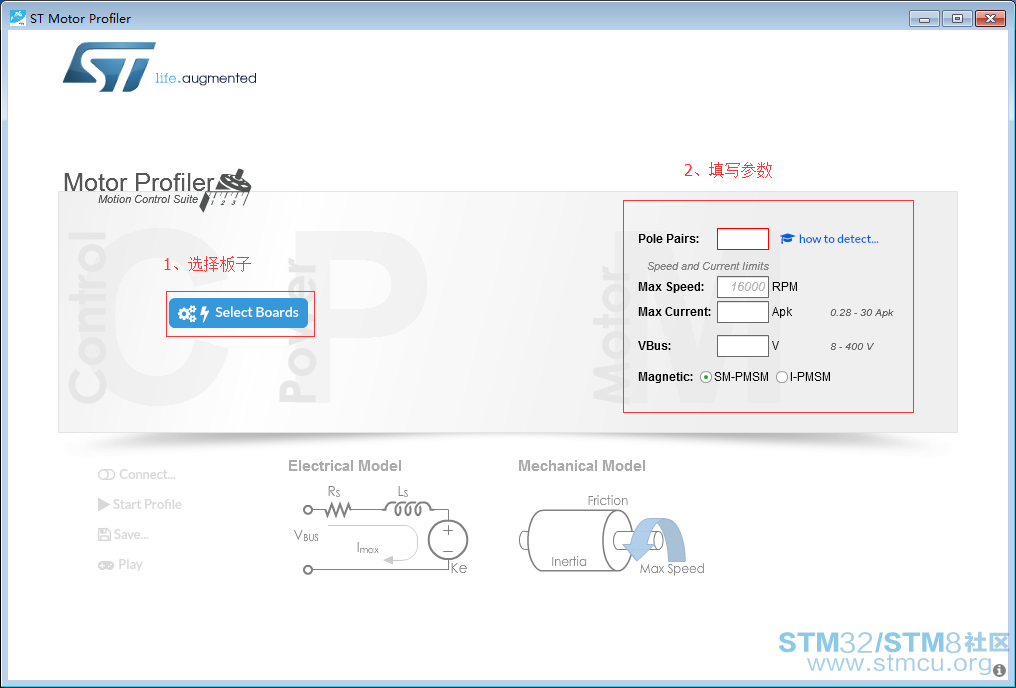
Task: Click the ST life.augmented logo
Action: click(x=159, y=67)
